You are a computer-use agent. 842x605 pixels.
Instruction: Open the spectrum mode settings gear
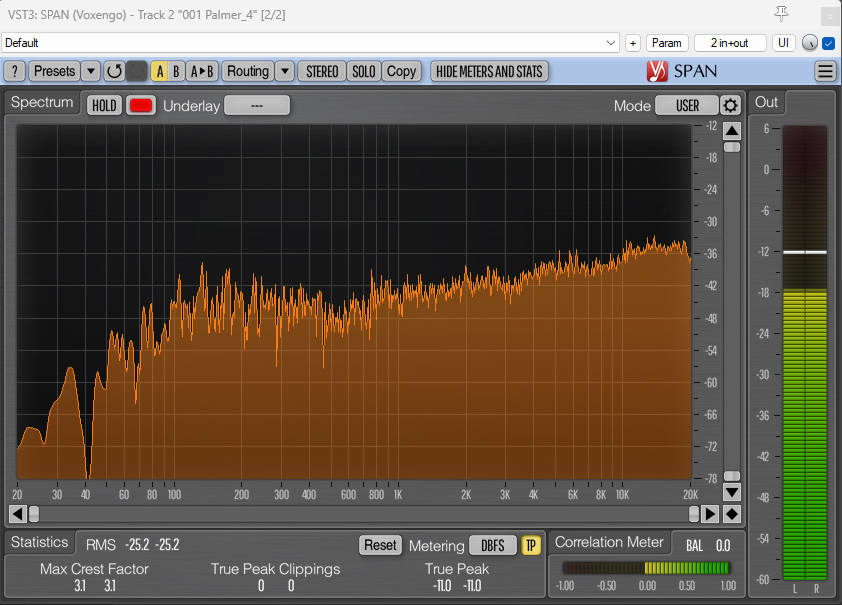pyautogui.click(x=730, y=105)
